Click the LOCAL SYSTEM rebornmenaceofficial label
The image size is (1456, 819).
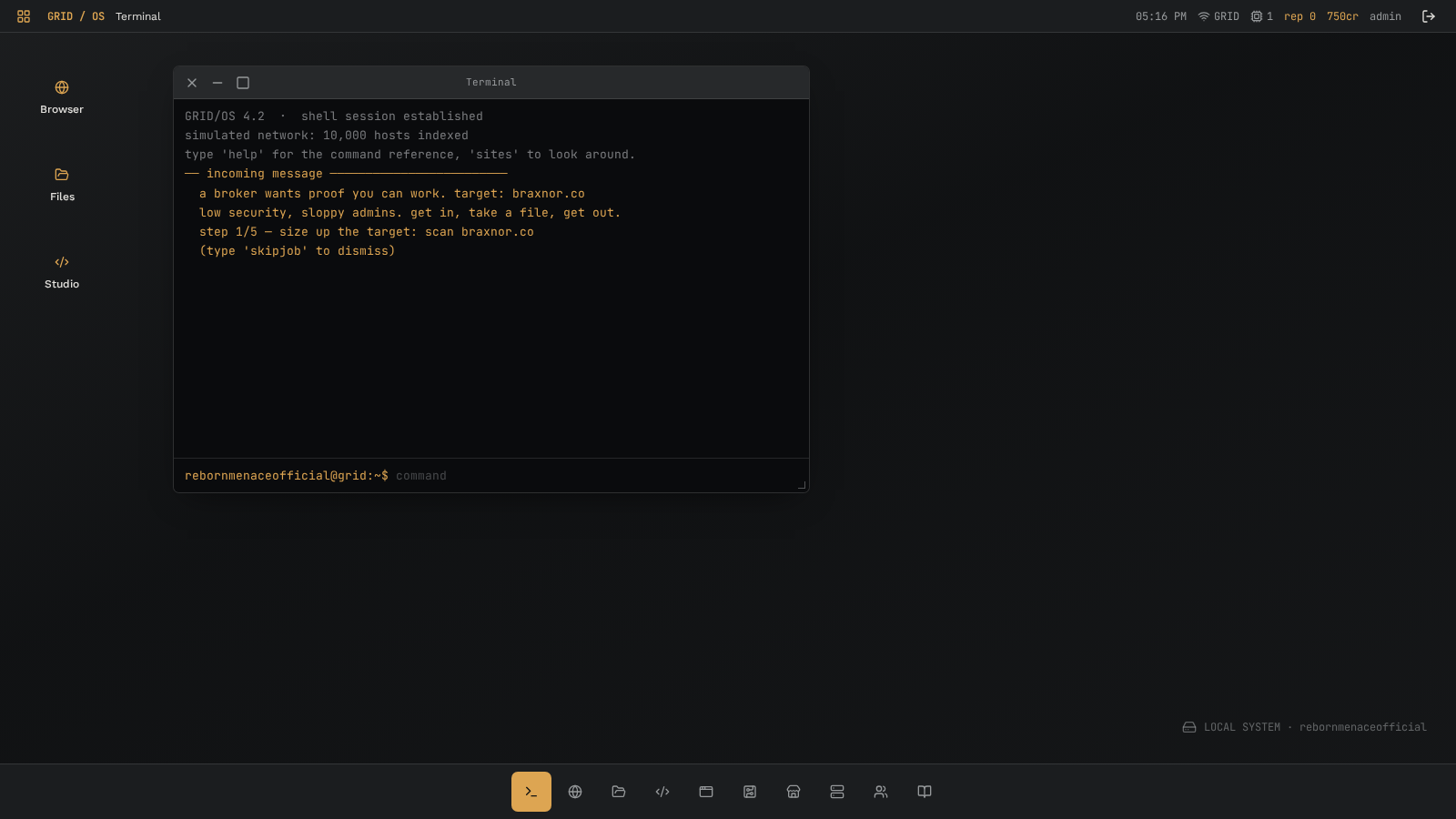[1315, 727]
